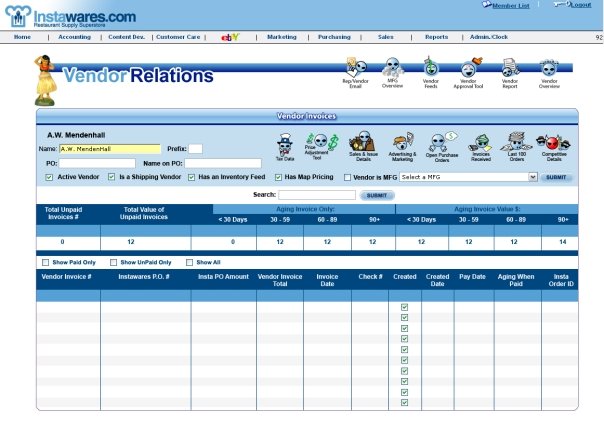Screen dimensions: 604x445
Task: Enable the Show Paid Only checkbox
Action: pos(45,262)
